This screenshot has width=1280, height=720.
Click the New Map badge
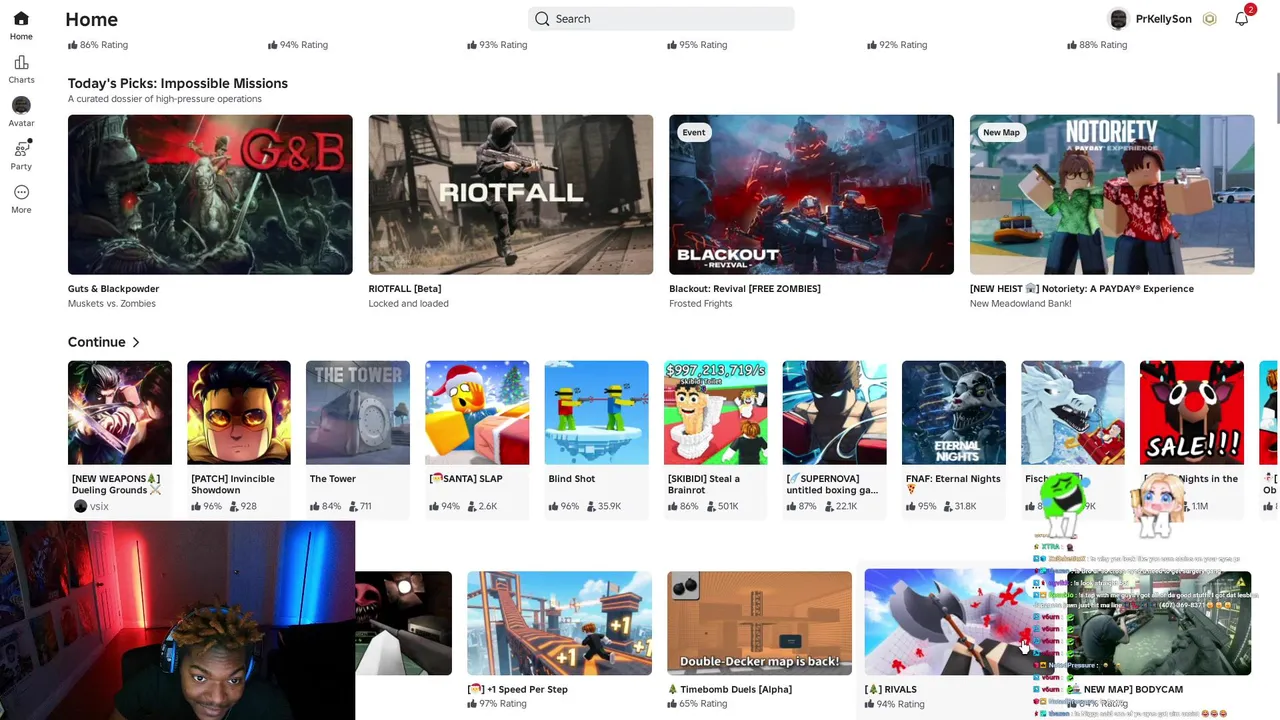click(x=1001, y=132)
